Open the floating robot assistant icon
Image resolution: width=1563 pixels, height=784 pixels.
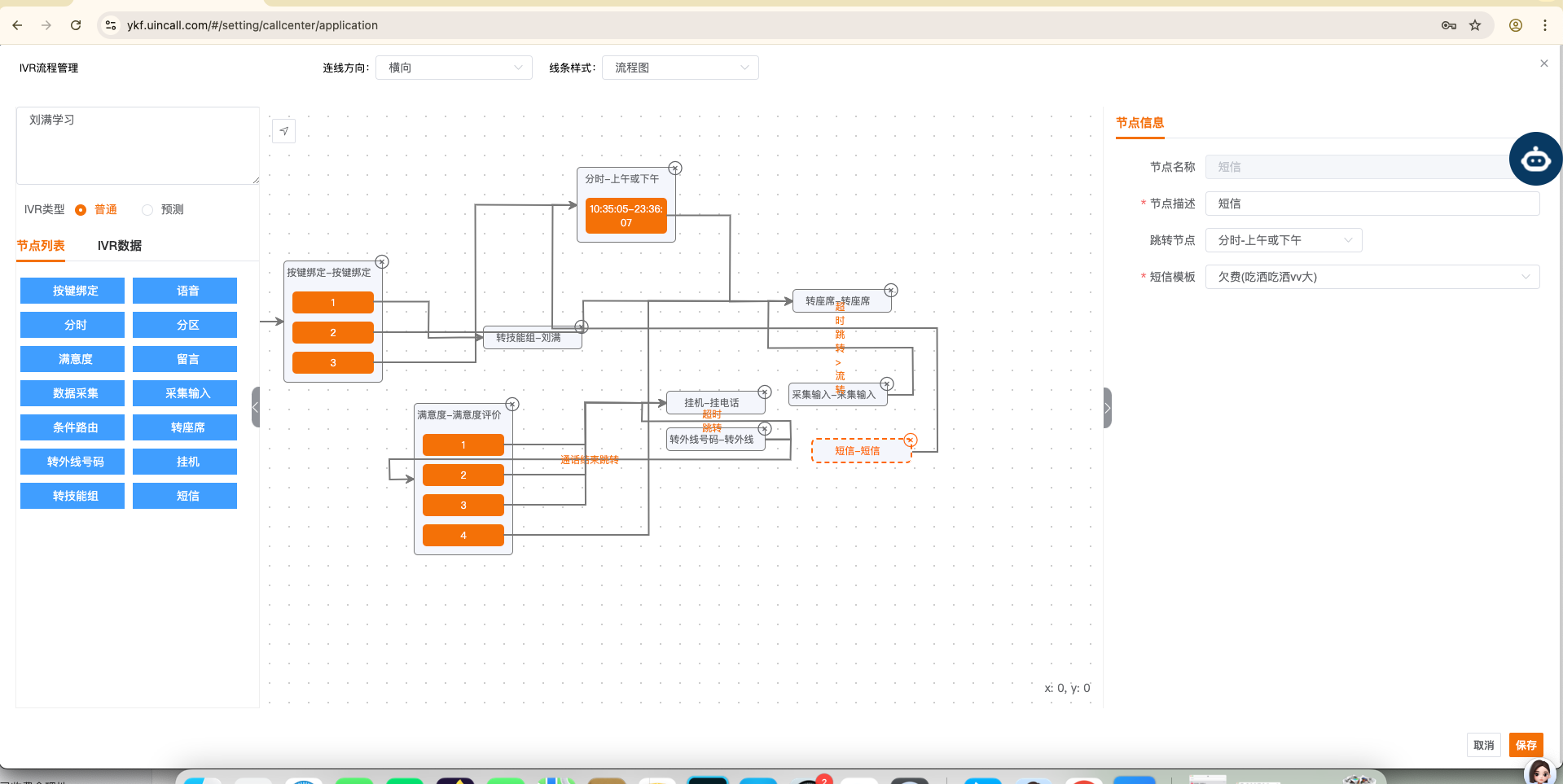1534,160
